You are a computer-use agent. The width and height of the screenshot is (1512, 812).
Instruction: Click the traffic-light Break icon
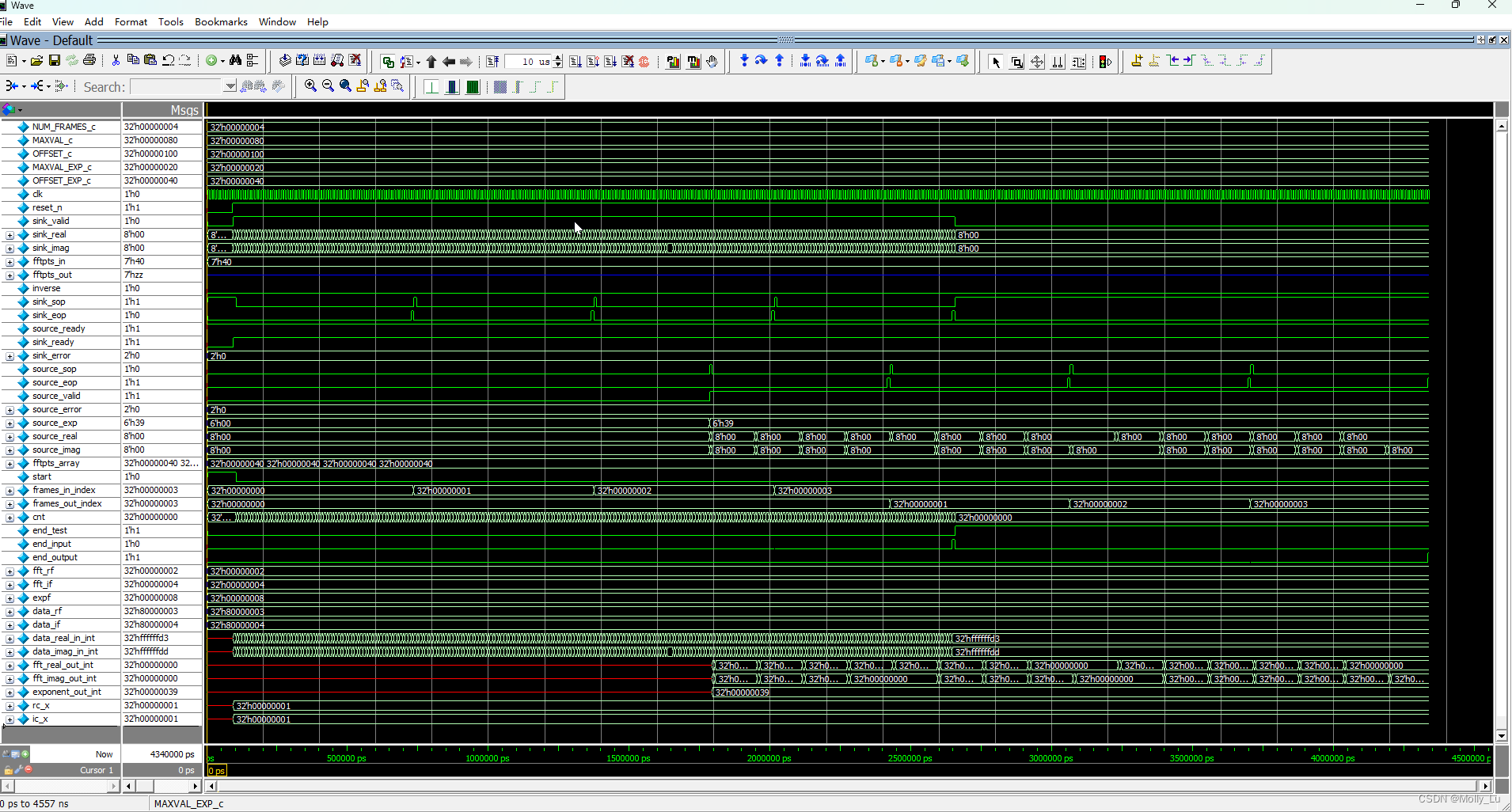click(1106, 61)
